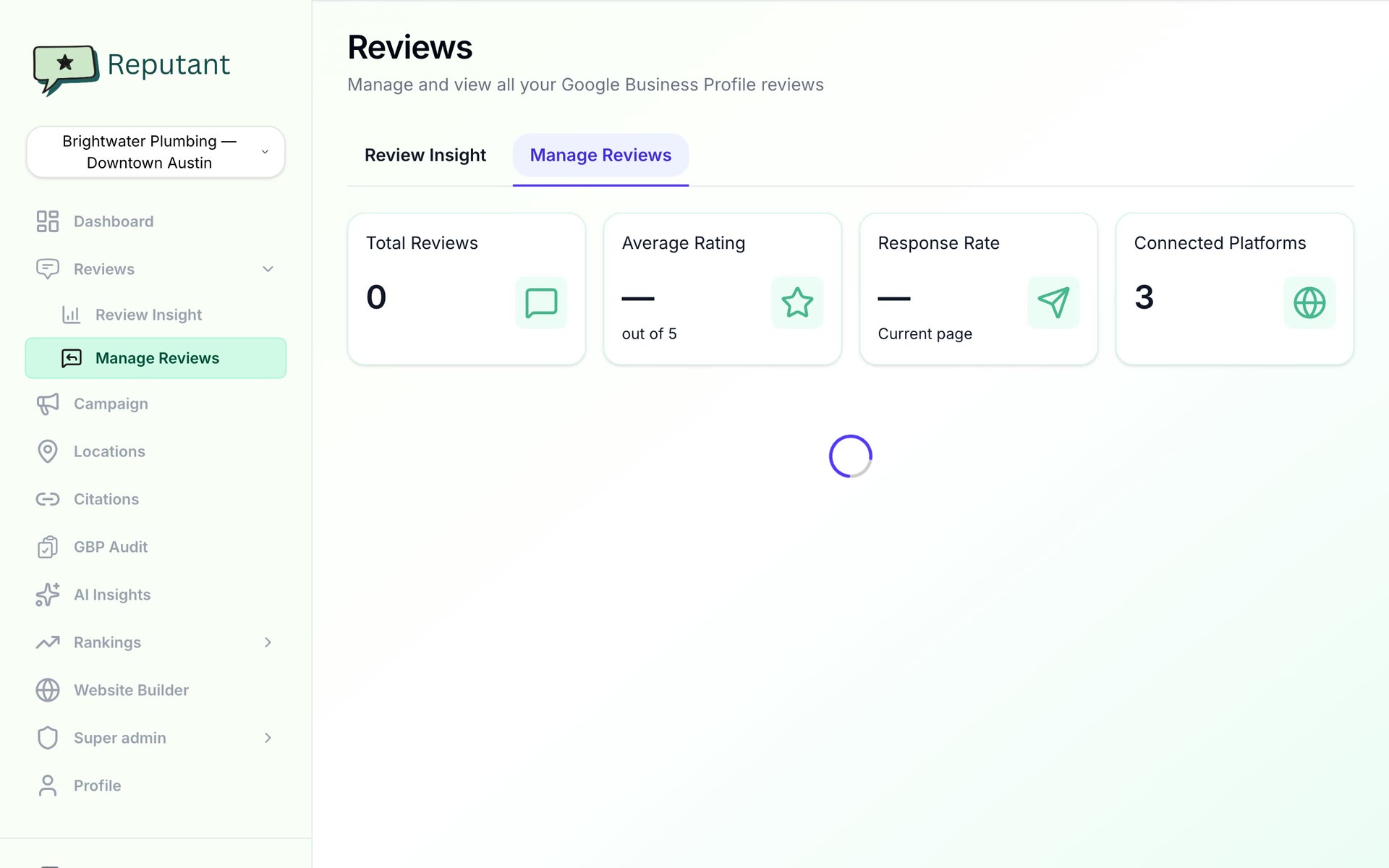Click the Manage Reviews reply message icon

tap(71, 358)
